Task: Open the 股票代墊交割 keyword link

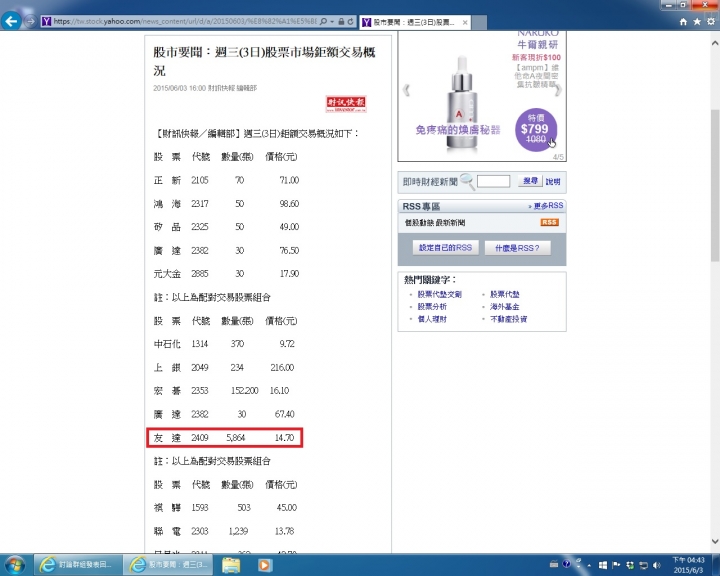Action: 439,294
